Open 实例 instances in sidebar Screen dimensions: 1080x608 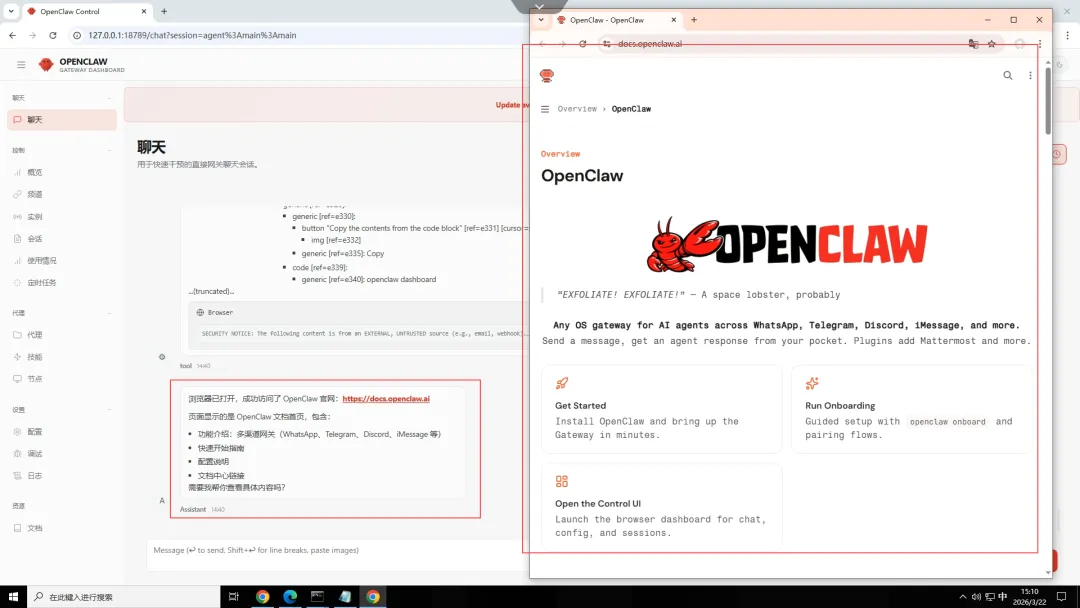pos(62,216)
